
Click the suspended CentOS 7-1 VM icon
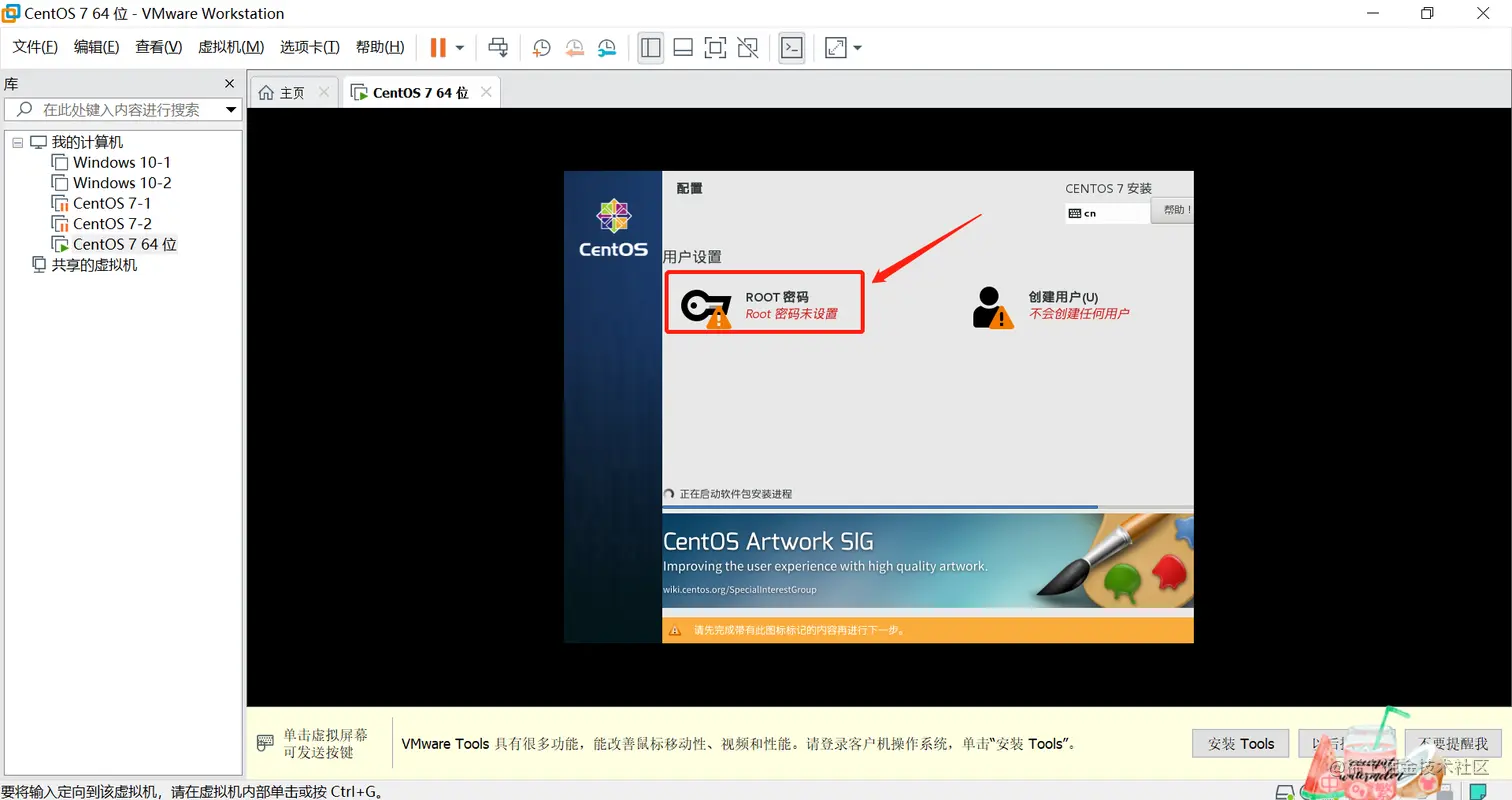click(x=59, y=204)
